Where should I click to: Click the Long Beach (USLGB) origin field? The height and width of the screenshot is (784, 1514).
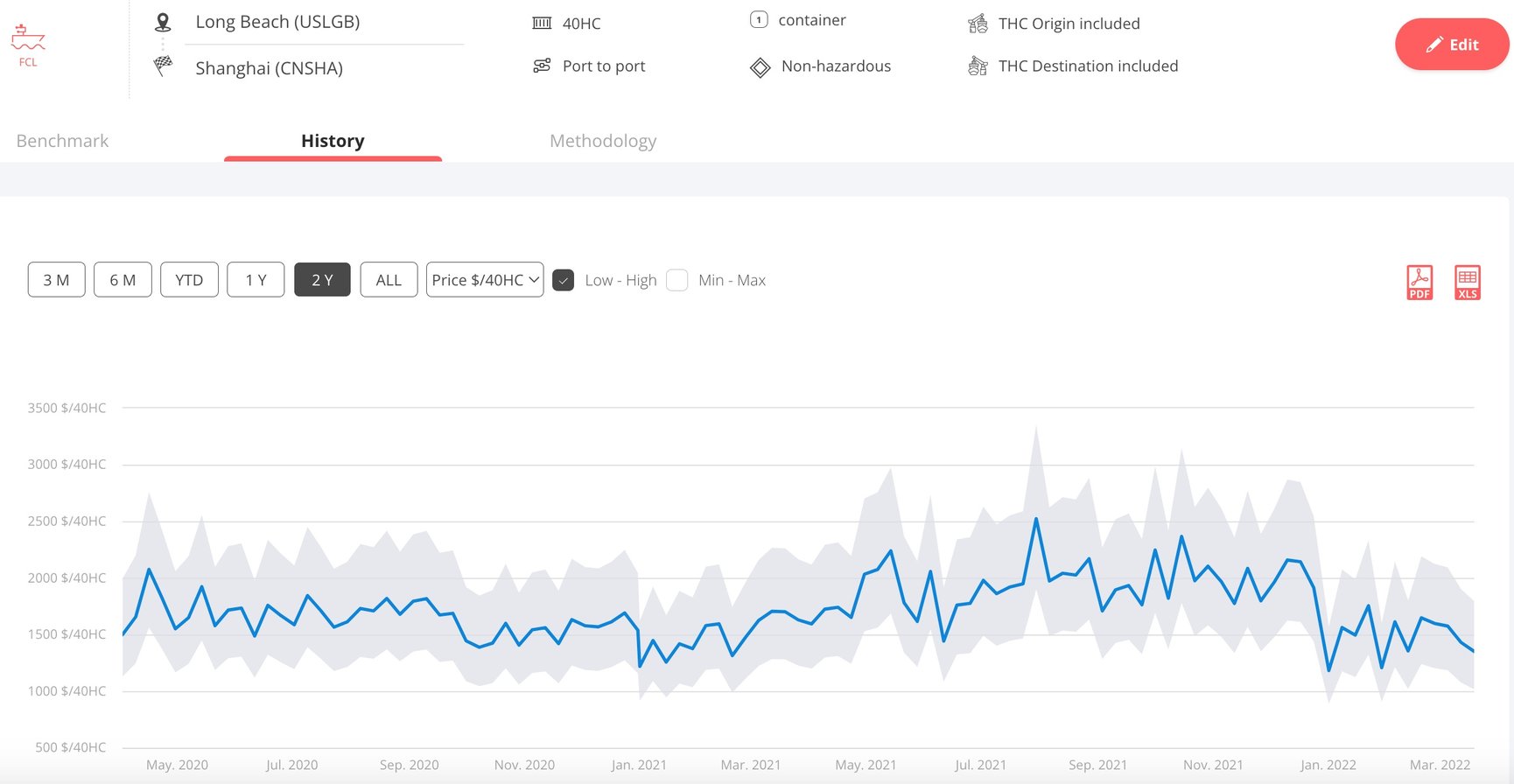[x=324, y=23]
